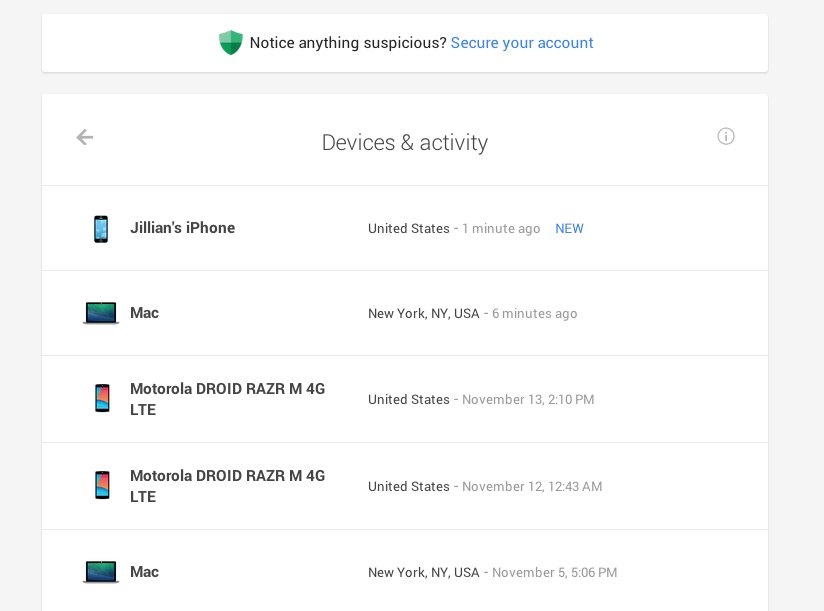Expand Motorola DROID RAZR entry from November 12

[x=227, y=486]
